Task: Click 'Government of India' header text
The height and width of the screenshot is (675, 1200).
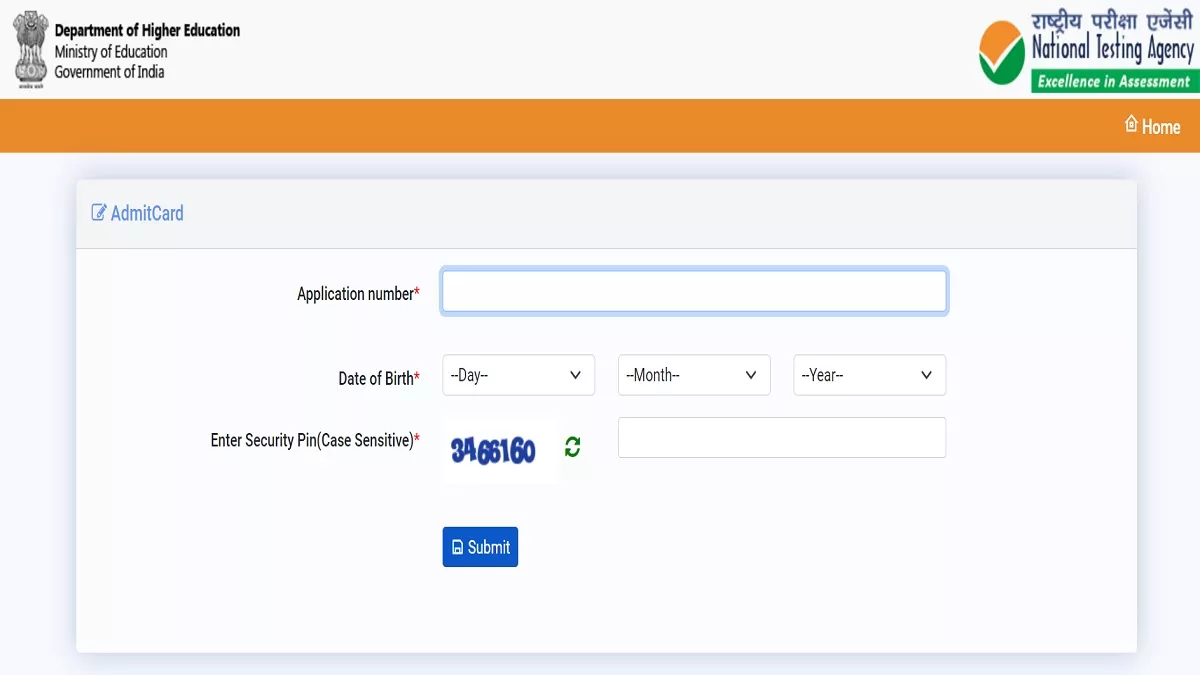Action: 109,72
